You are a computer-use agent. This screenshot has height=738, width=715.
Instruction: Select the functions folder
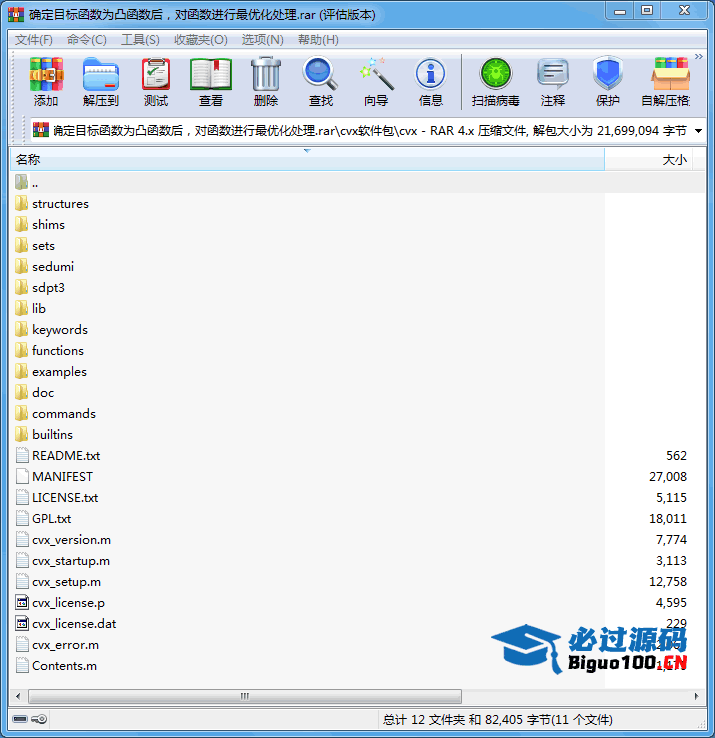(x=57, y=351)
